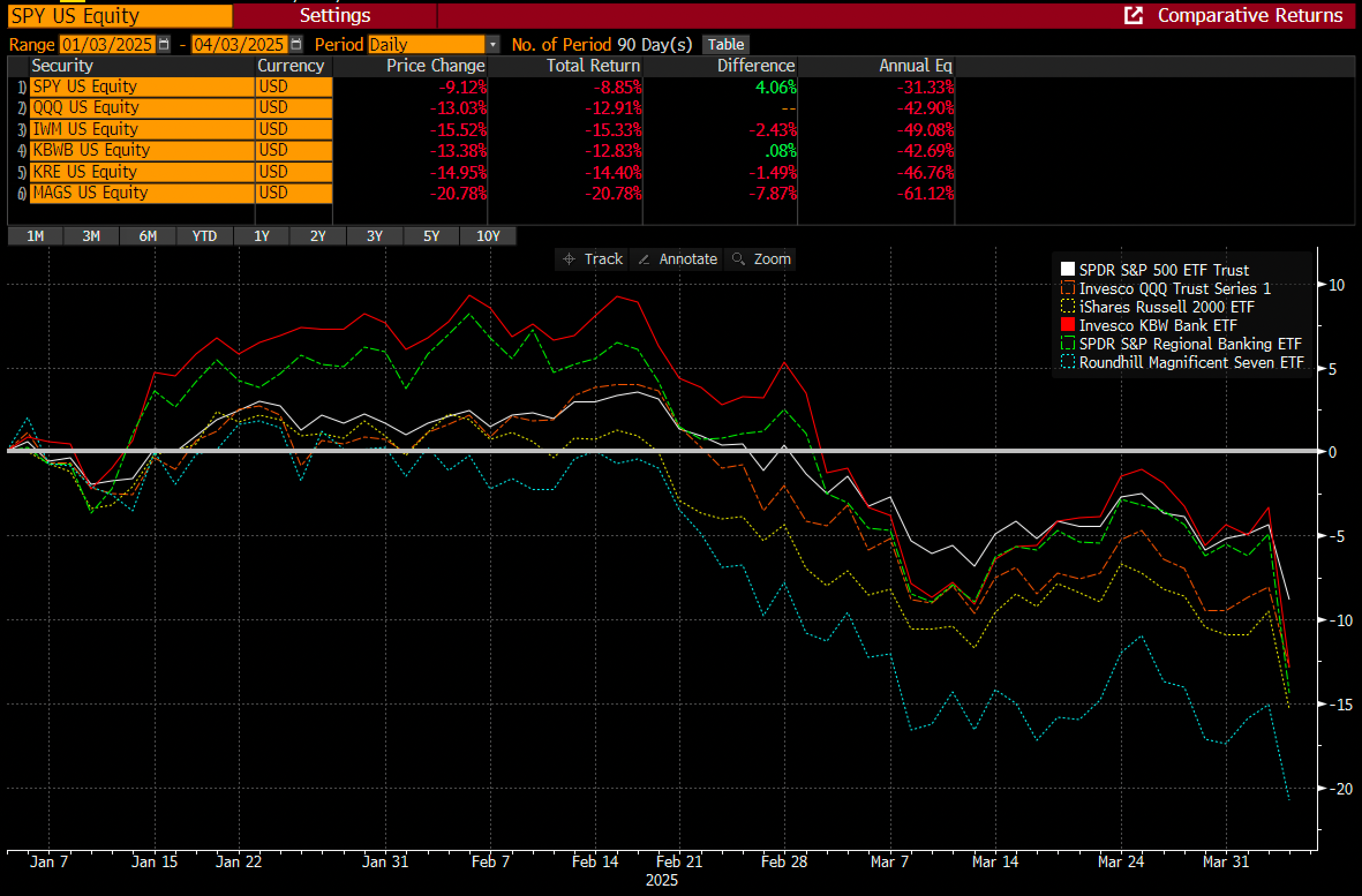Select the 3M range tab
The image size is (1362, 896).
click(91, 236)
